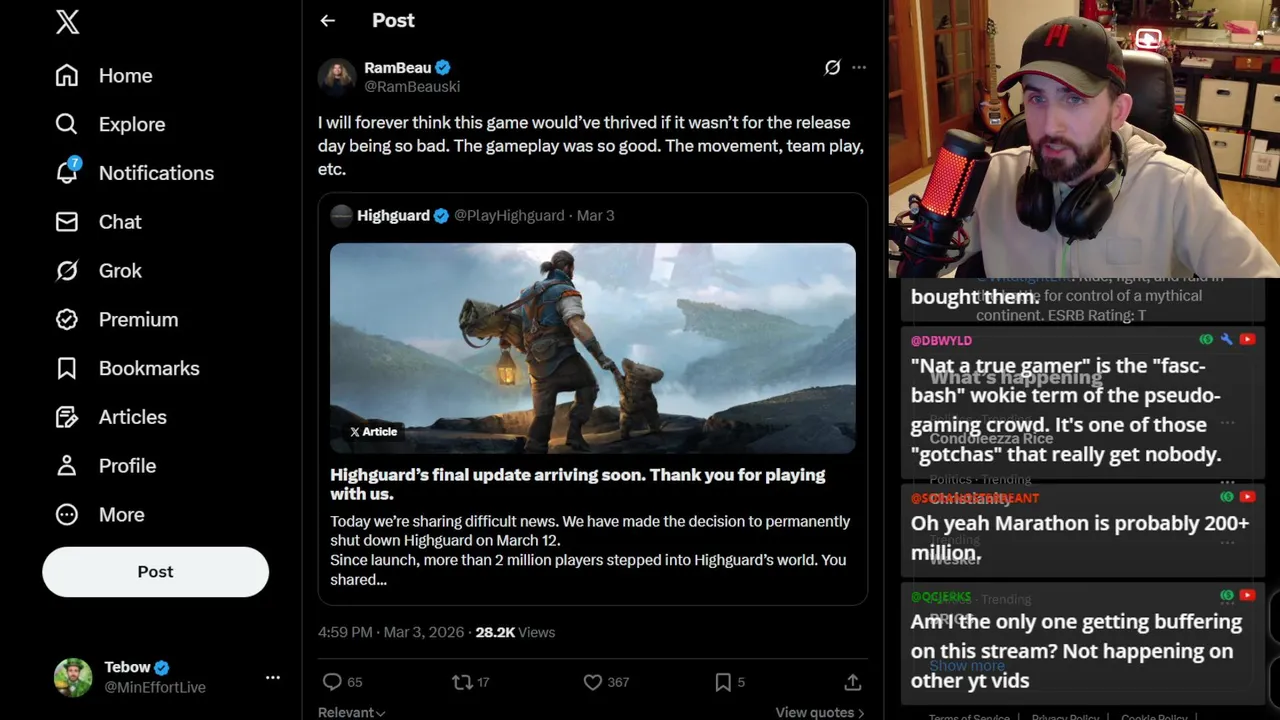Click the reply comment icon

[x=332, y=682]
